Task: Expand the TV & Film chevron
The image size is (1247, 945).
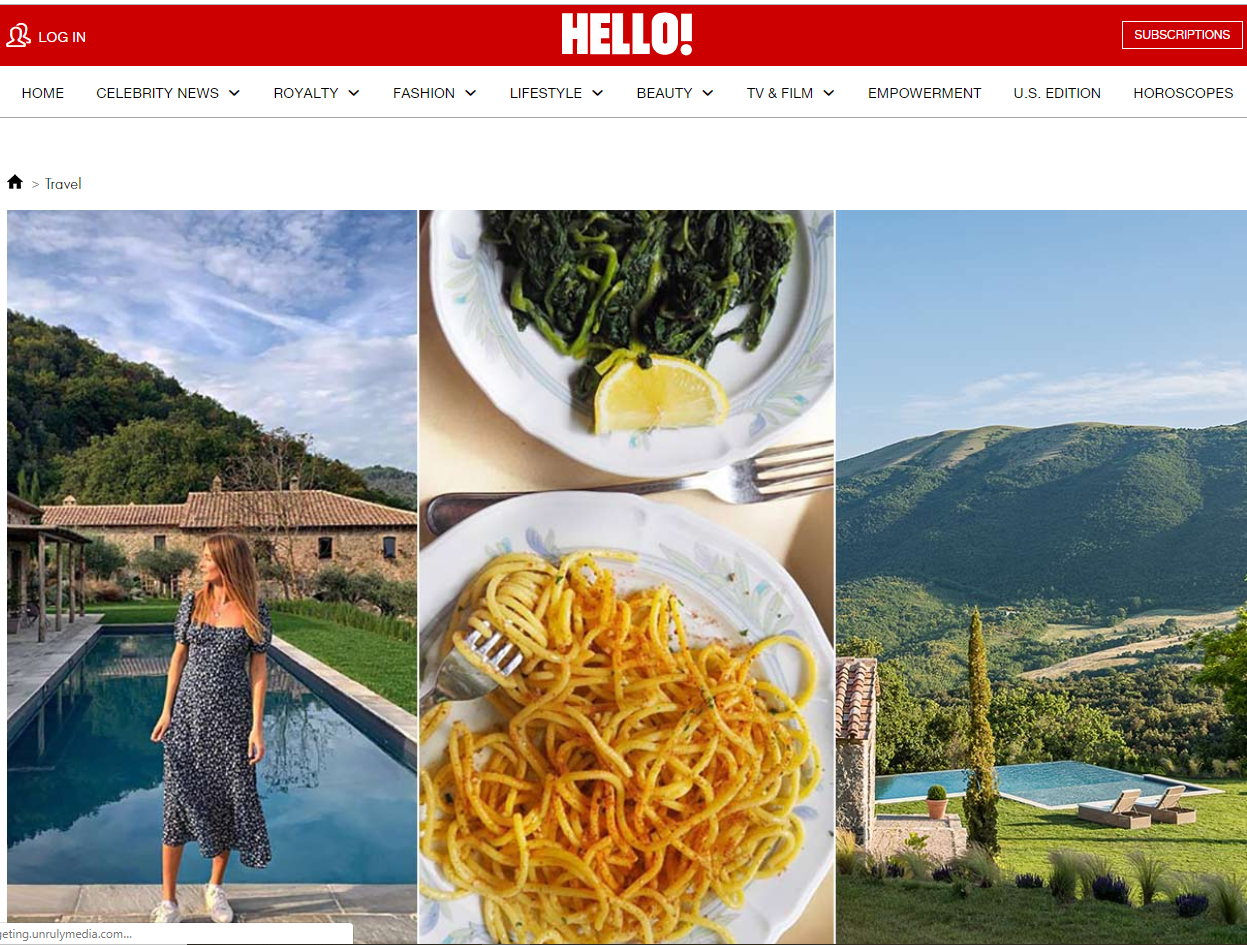Action: click(828, 93)
